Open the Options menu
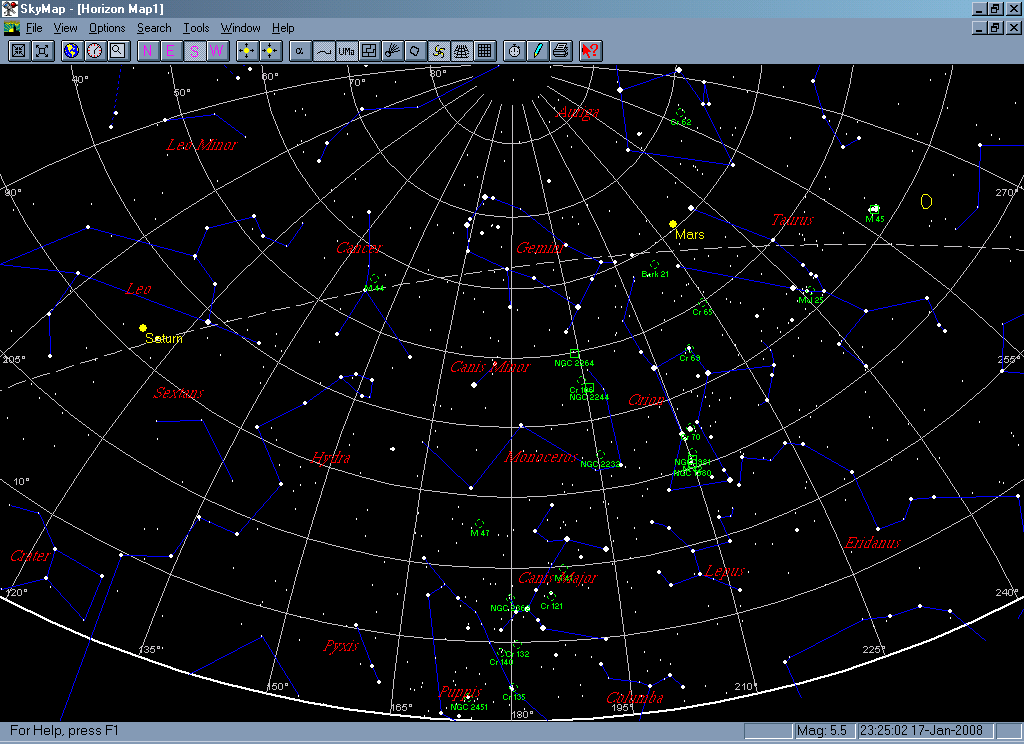The image size is (1024, 744). [x=107, y=28]
